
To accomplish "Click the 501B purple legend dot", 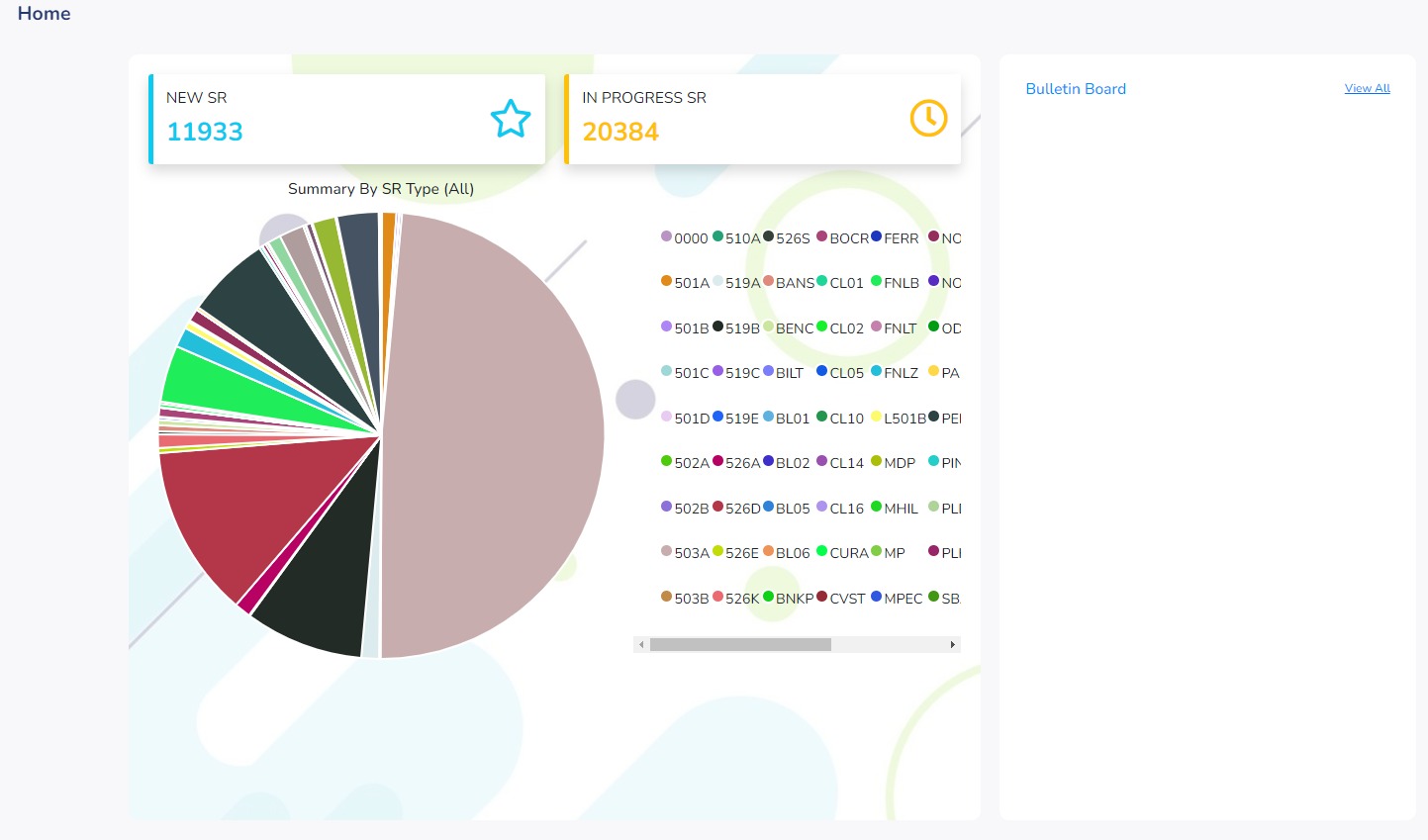I will tap(666, 327).
